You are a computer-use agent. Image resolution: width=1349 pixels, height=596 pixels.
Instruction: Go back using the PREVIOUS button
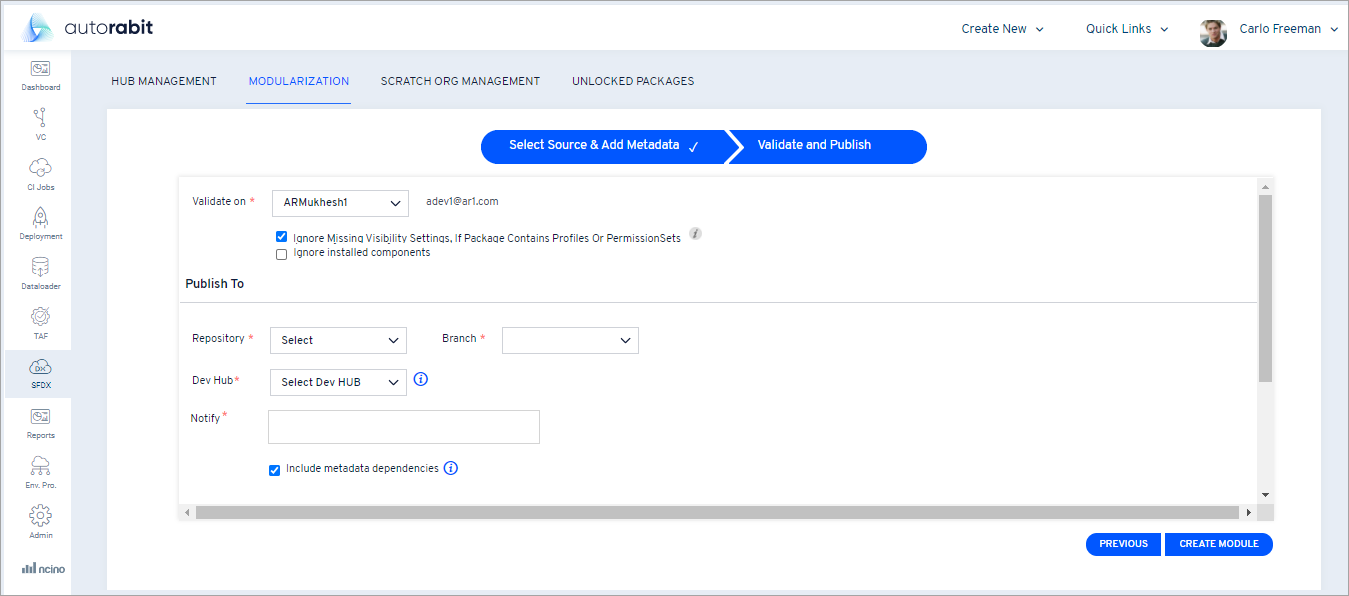point(1123,544)
